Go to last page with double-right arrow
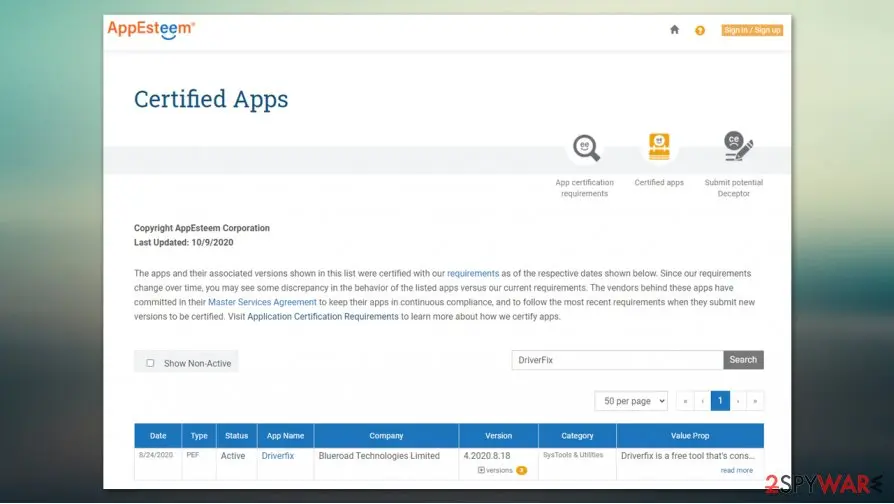894x504 pixels. coord(755,401)
